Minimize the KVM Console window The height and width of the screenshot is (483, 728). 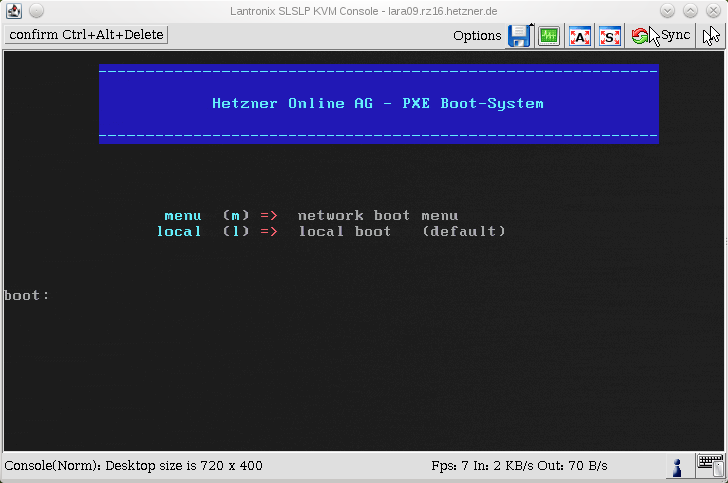click(667, 11)
